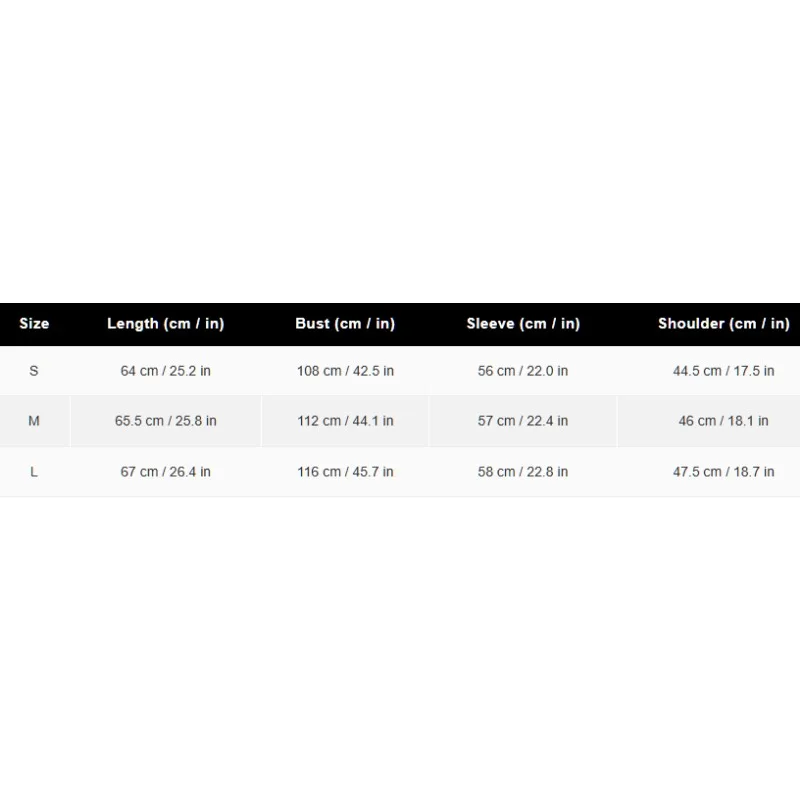Viewport: 800px width, 800px height.
Task: Click the 58 cm / 22.8 in cell
Action: [x=522, y=472]
